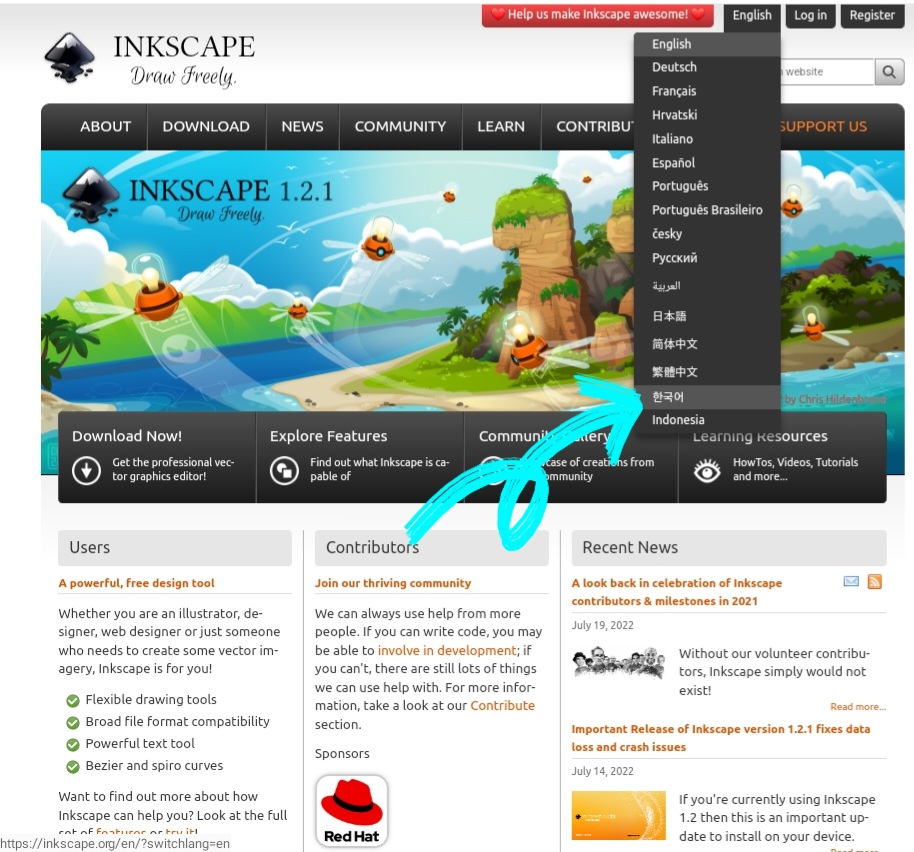
Task: Click Read more under contributors article
Action: (x=858, y=707)
